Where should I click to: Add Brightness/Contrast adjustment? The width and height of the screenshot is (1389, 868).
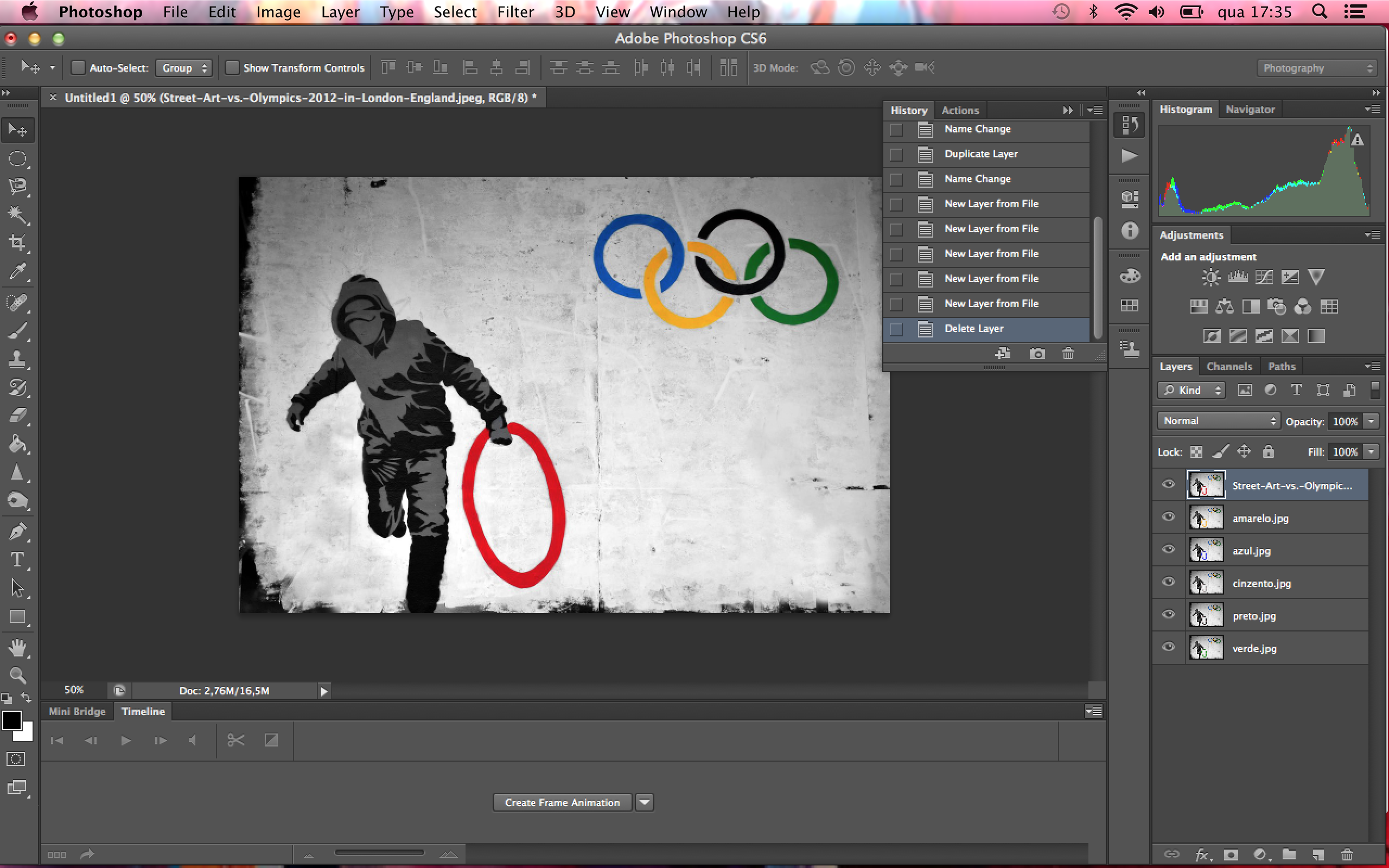click(1211, 277)
